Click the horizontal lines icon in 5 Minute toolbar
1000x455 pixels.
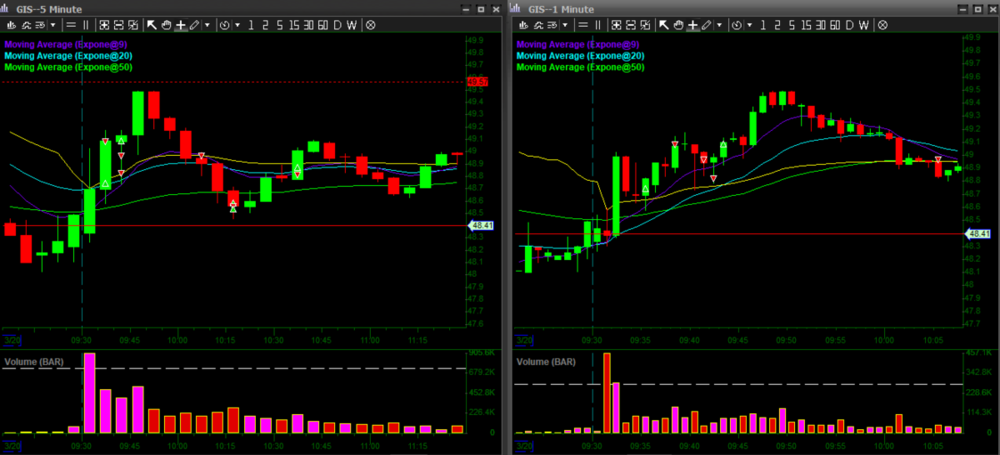[72, 24]
